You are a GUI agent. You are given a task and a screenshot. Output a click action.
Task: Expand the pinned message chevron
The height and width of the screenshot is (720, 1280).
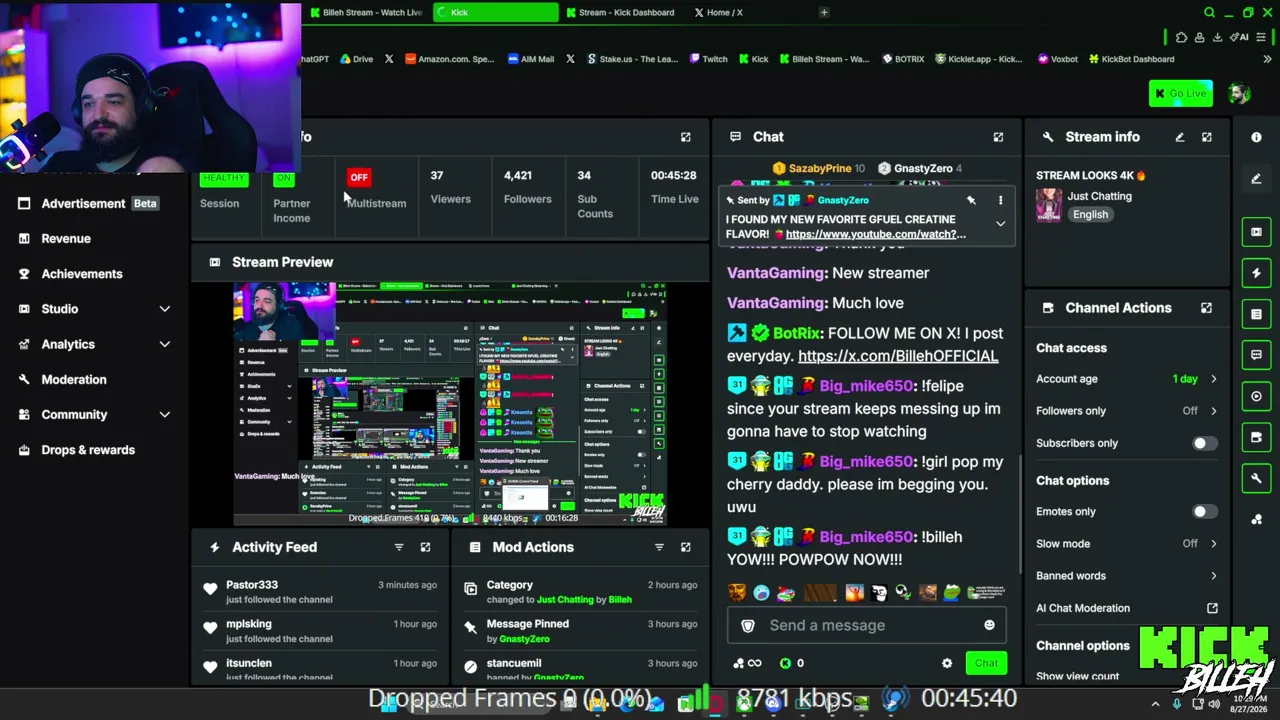tap(1000, 224)
